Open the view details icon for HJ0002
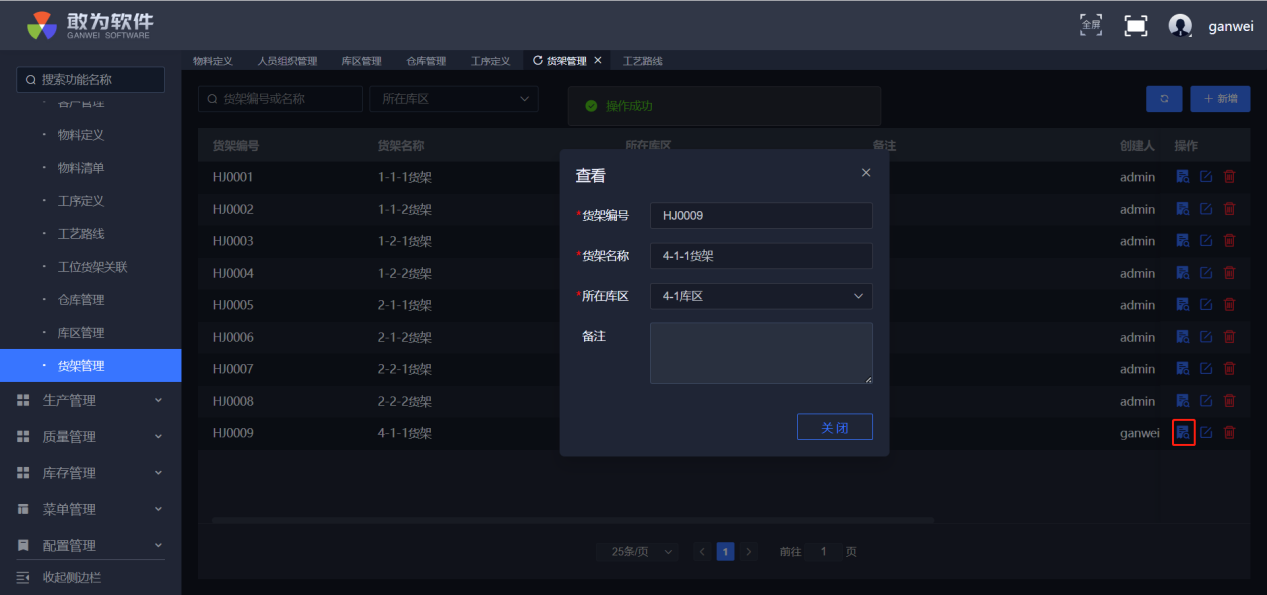 (x=1183, y=209)
